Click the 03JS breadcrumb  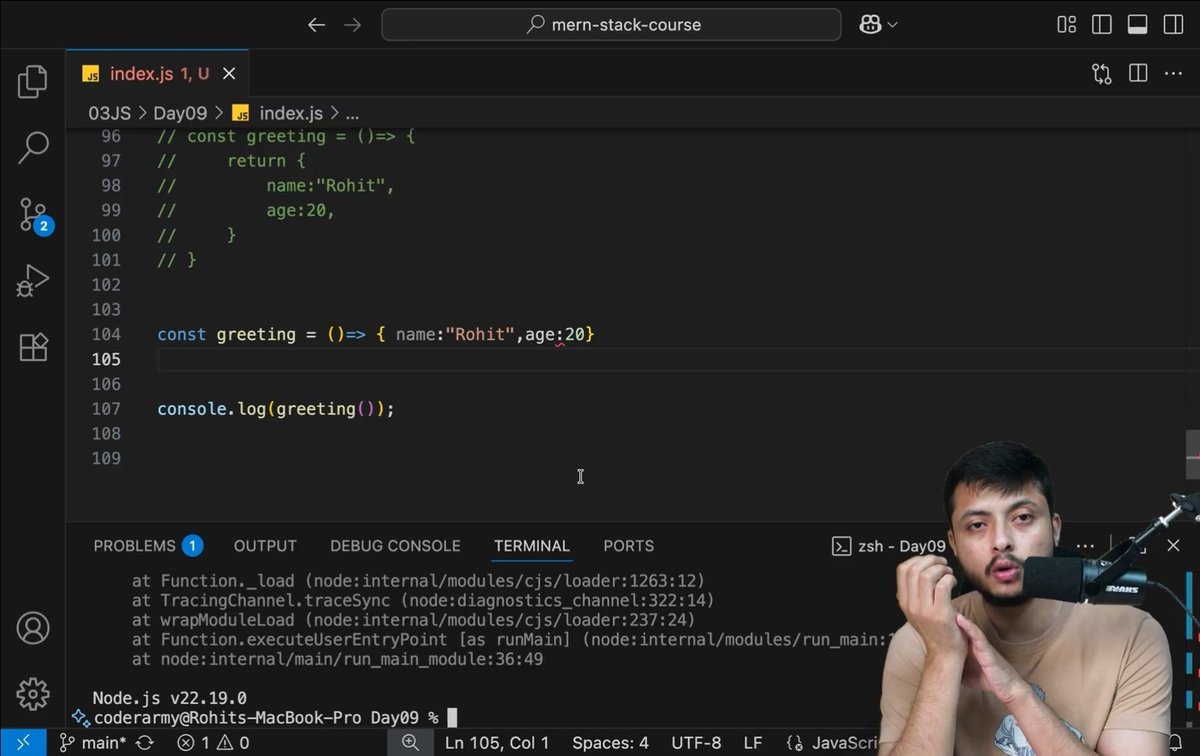[110, 113]
